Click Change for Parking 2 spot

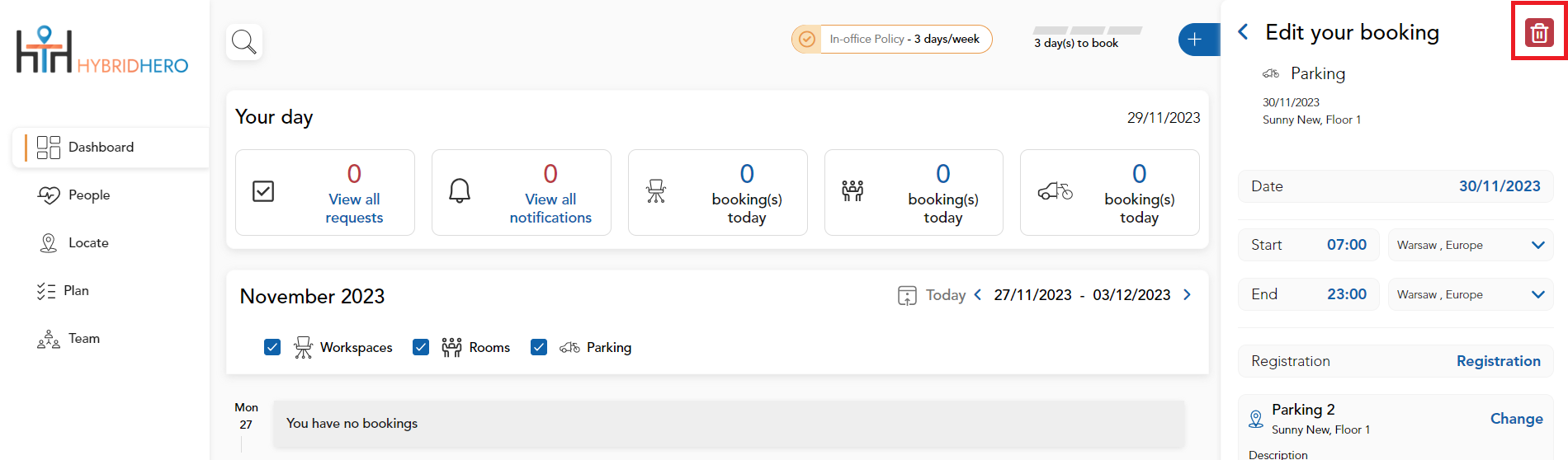click(1516, 419)
